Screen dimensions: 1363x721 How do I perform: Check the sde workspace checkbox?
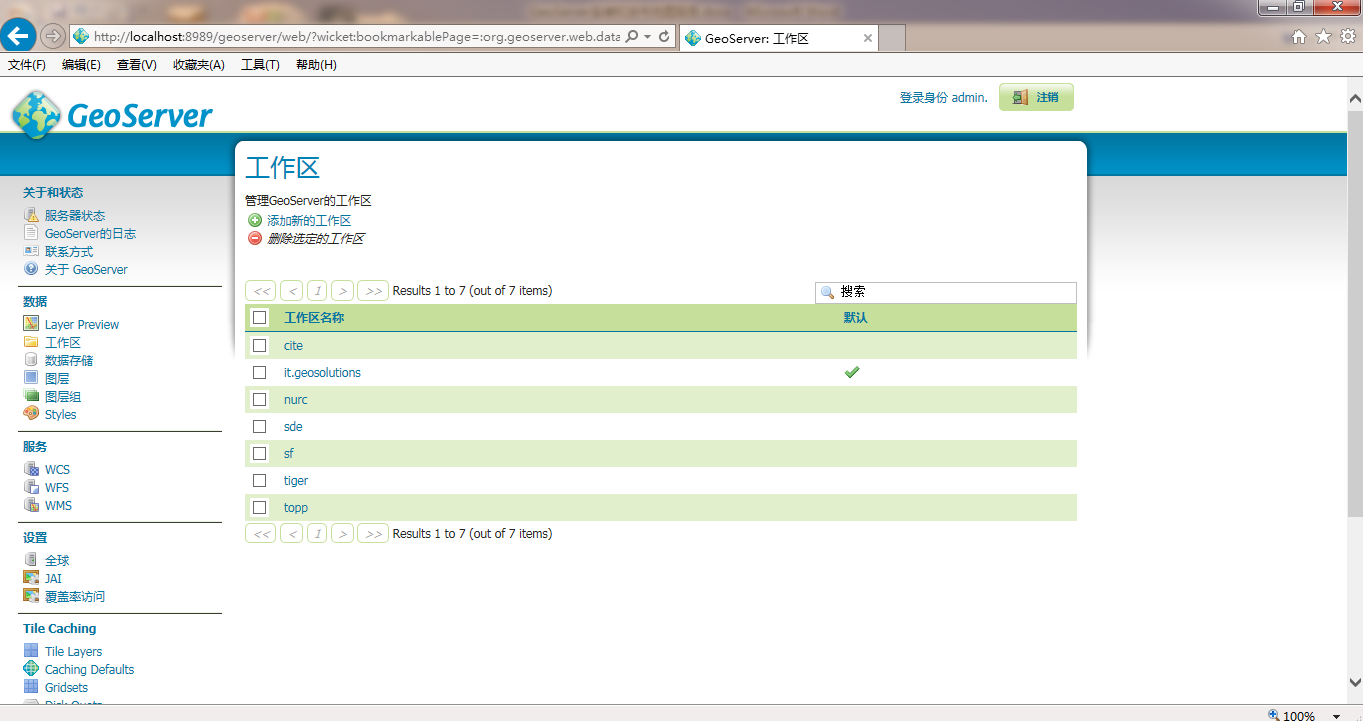260,426
